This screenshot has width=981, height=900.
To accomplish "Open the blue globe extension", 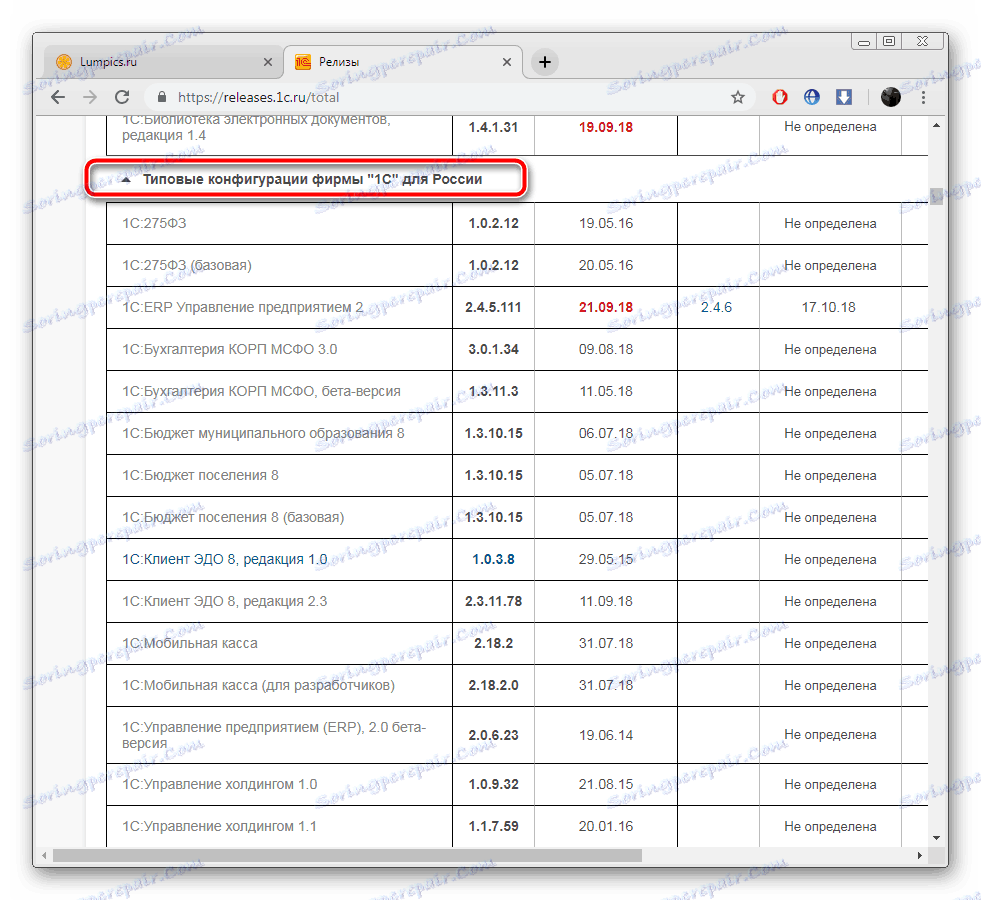I will coord(811,97).
